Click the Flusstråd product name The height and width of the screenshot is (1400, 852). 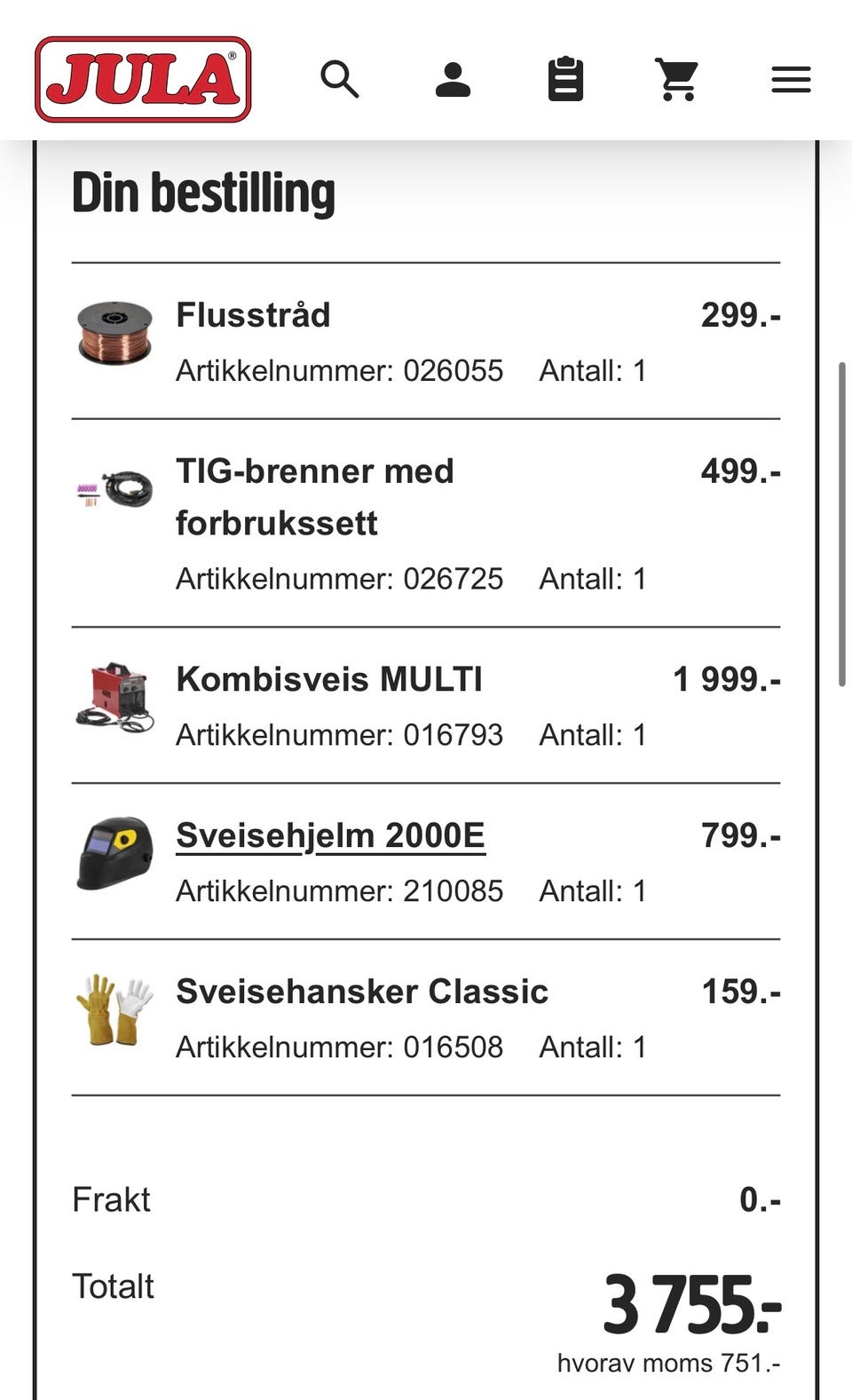(253, 314)
